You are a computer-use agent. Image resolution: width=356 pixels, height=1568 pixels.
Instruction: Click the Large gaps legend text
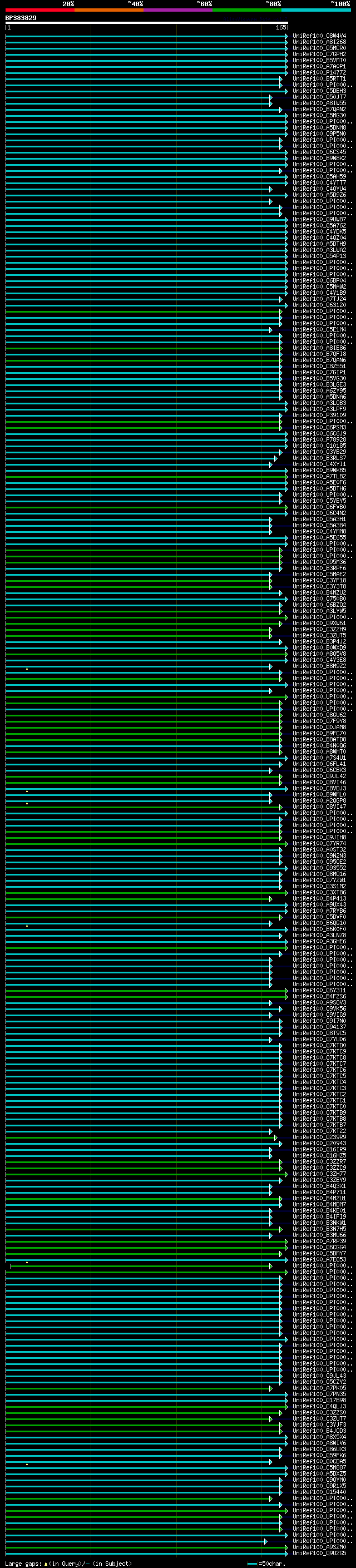(x=23, y=1564)
